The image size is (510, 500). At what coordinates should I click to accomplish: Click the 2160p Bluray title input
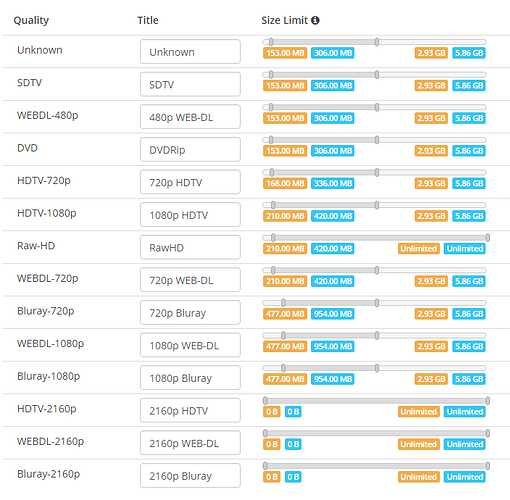click(x=190, y=476)
